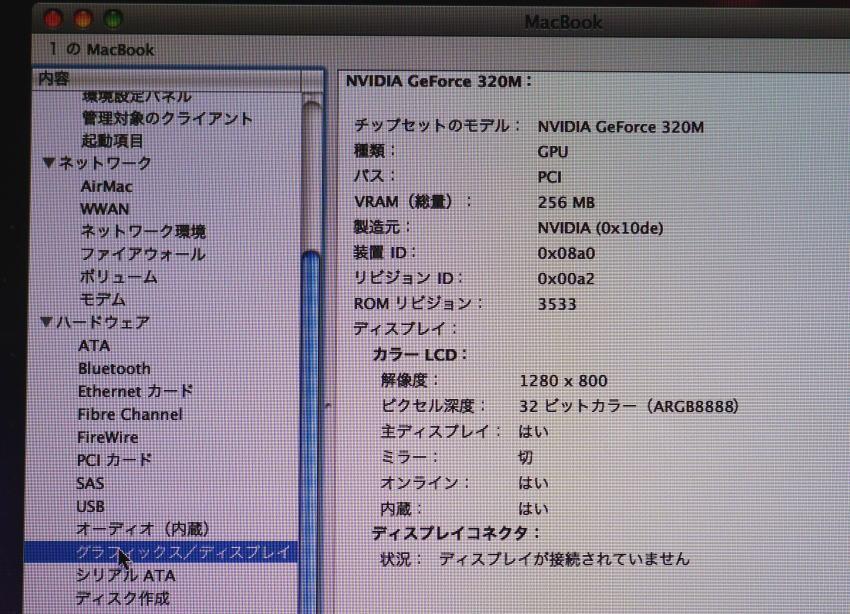
Task: Select WWAN in the sidebar
Action: (105, 209)
